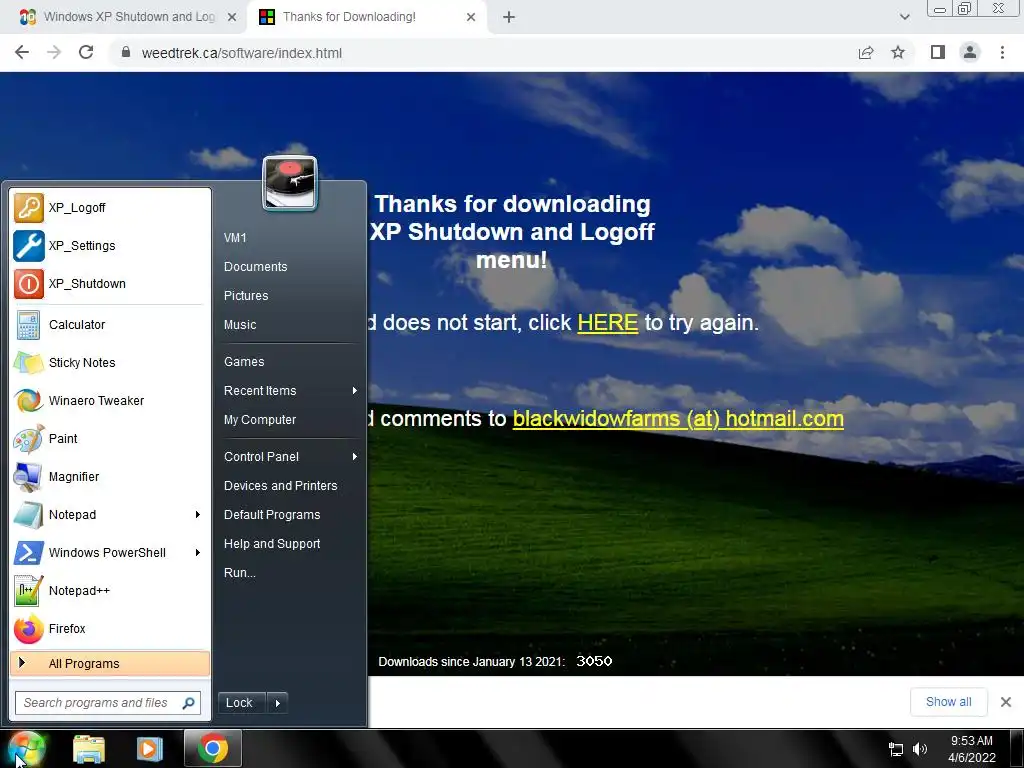Close Windows XP Shutdown tab
This screenshot has height=768, width=1024.
pos(231,17)
